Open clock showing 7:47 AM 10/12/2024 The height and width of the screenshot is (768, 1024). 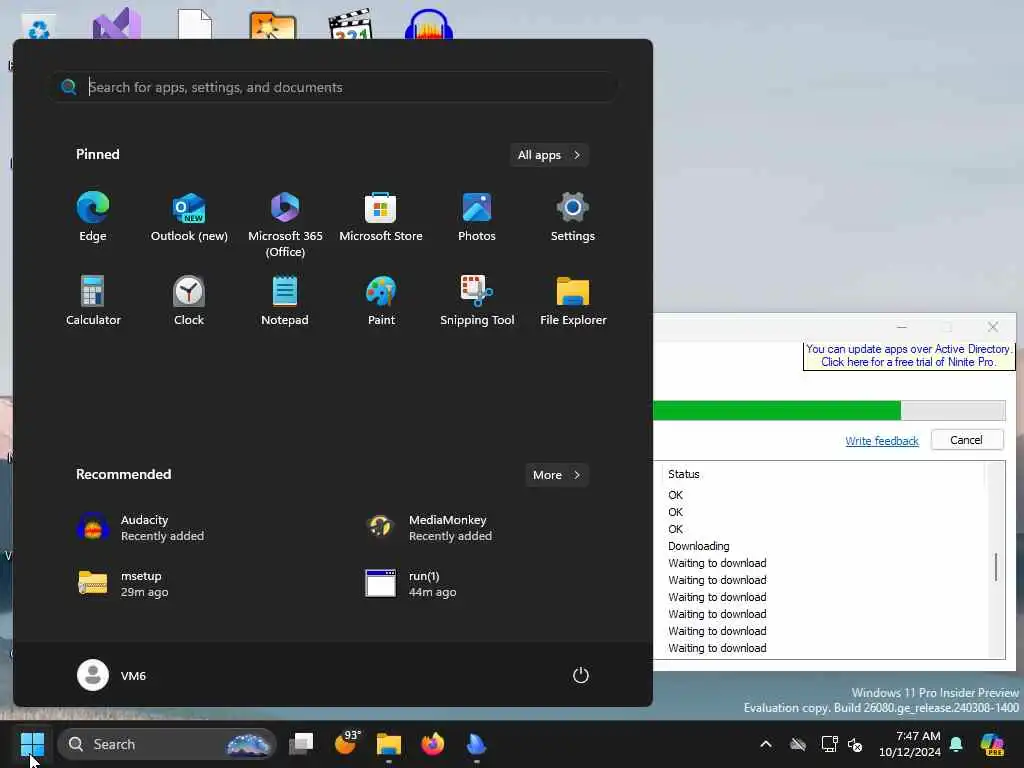tap(910, 744)
